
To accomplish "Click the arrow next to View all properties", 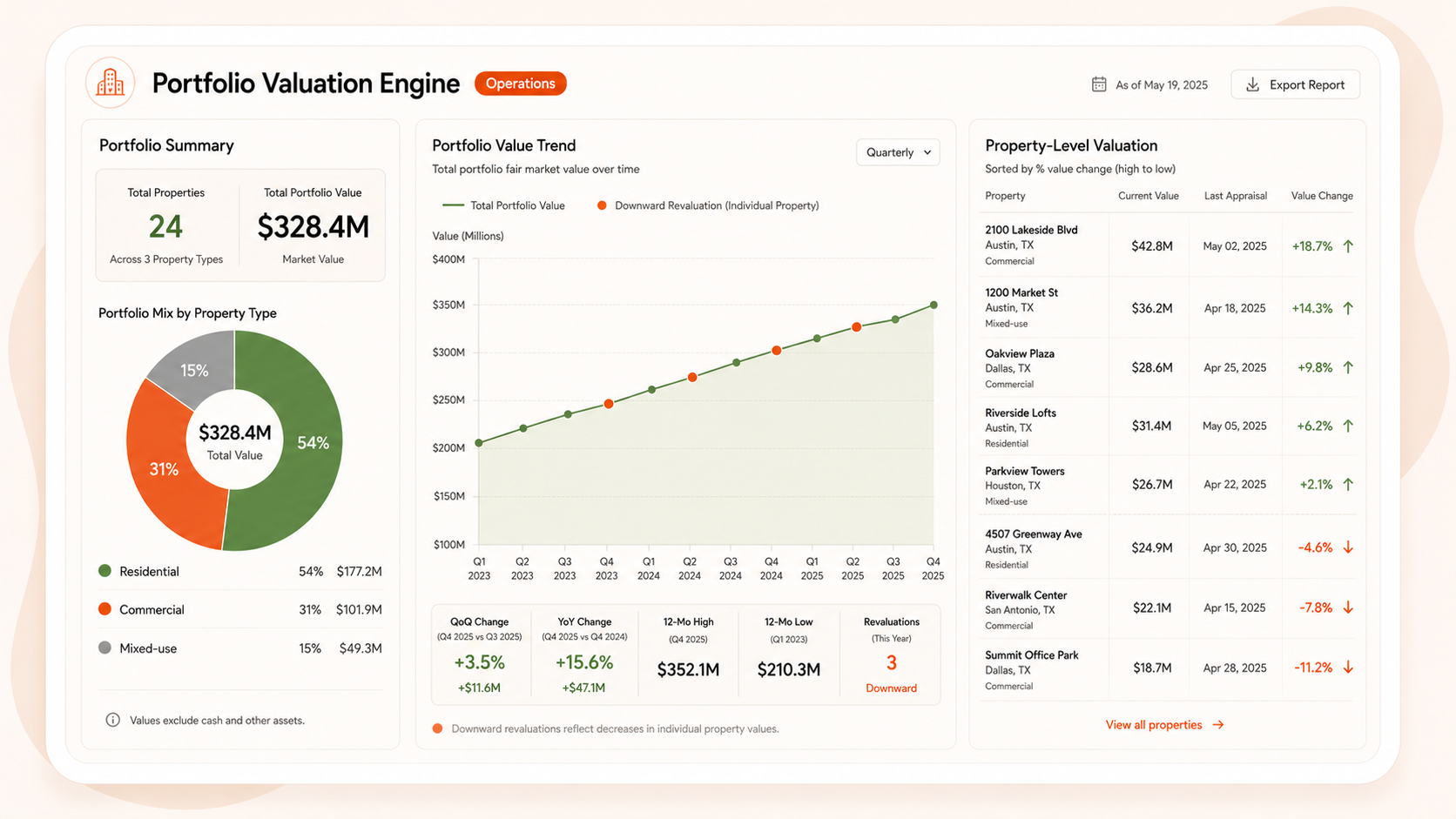I will [1218, 724].
